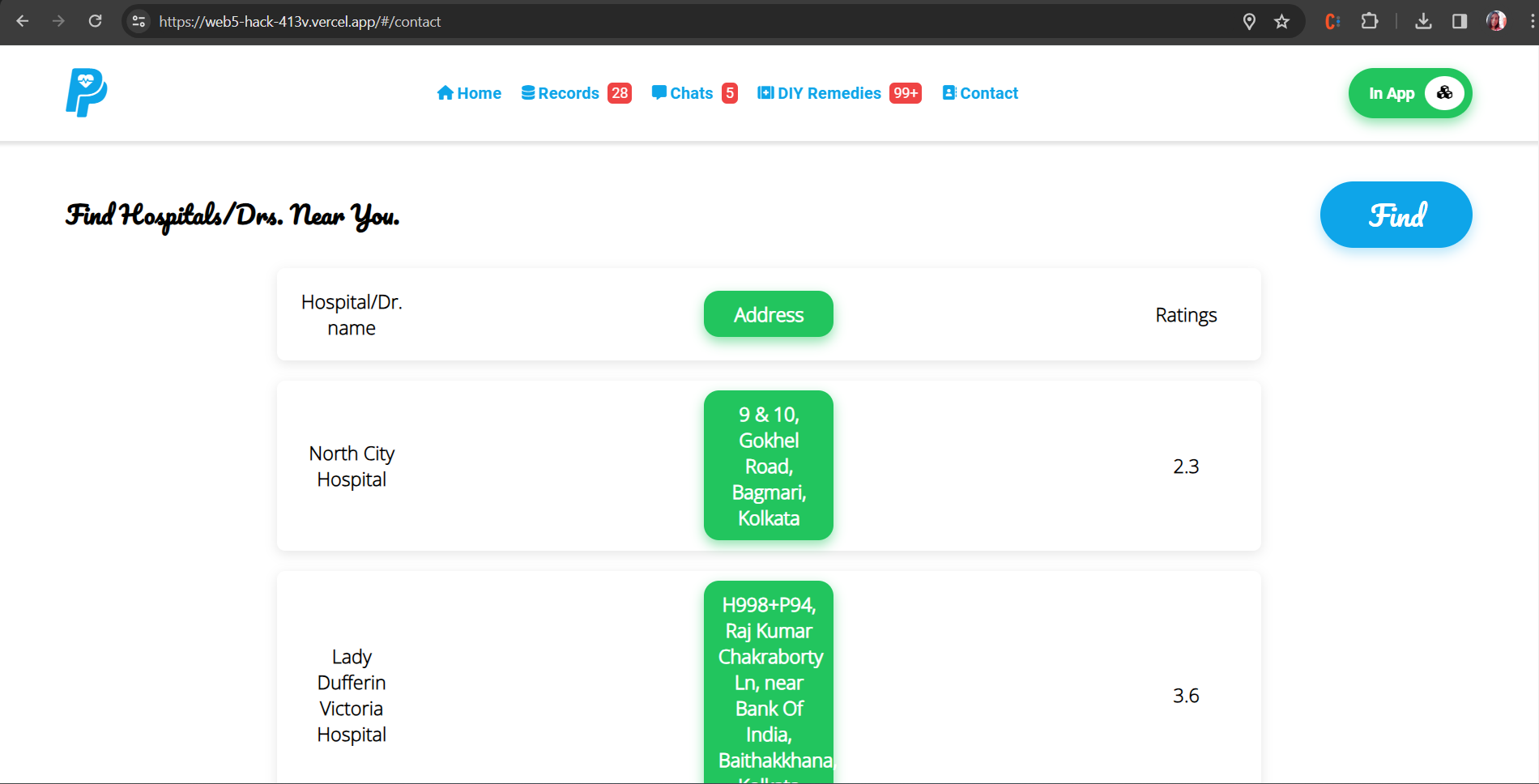Viewport: 1539px width, 784px height.
Task: Click the green In App button
Action: (1410, 93)
